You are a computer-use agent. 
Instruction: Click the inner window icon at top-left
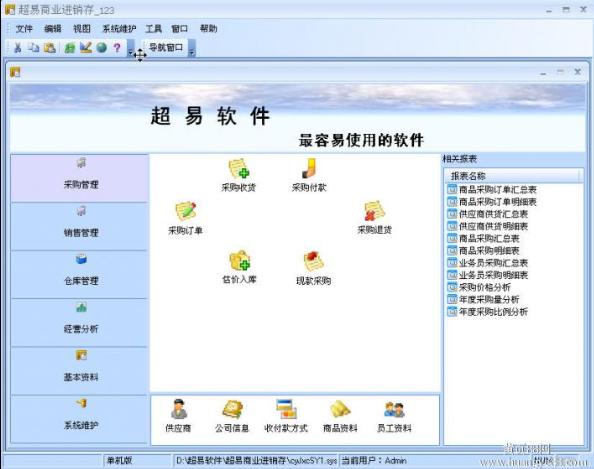pos(15,72)
